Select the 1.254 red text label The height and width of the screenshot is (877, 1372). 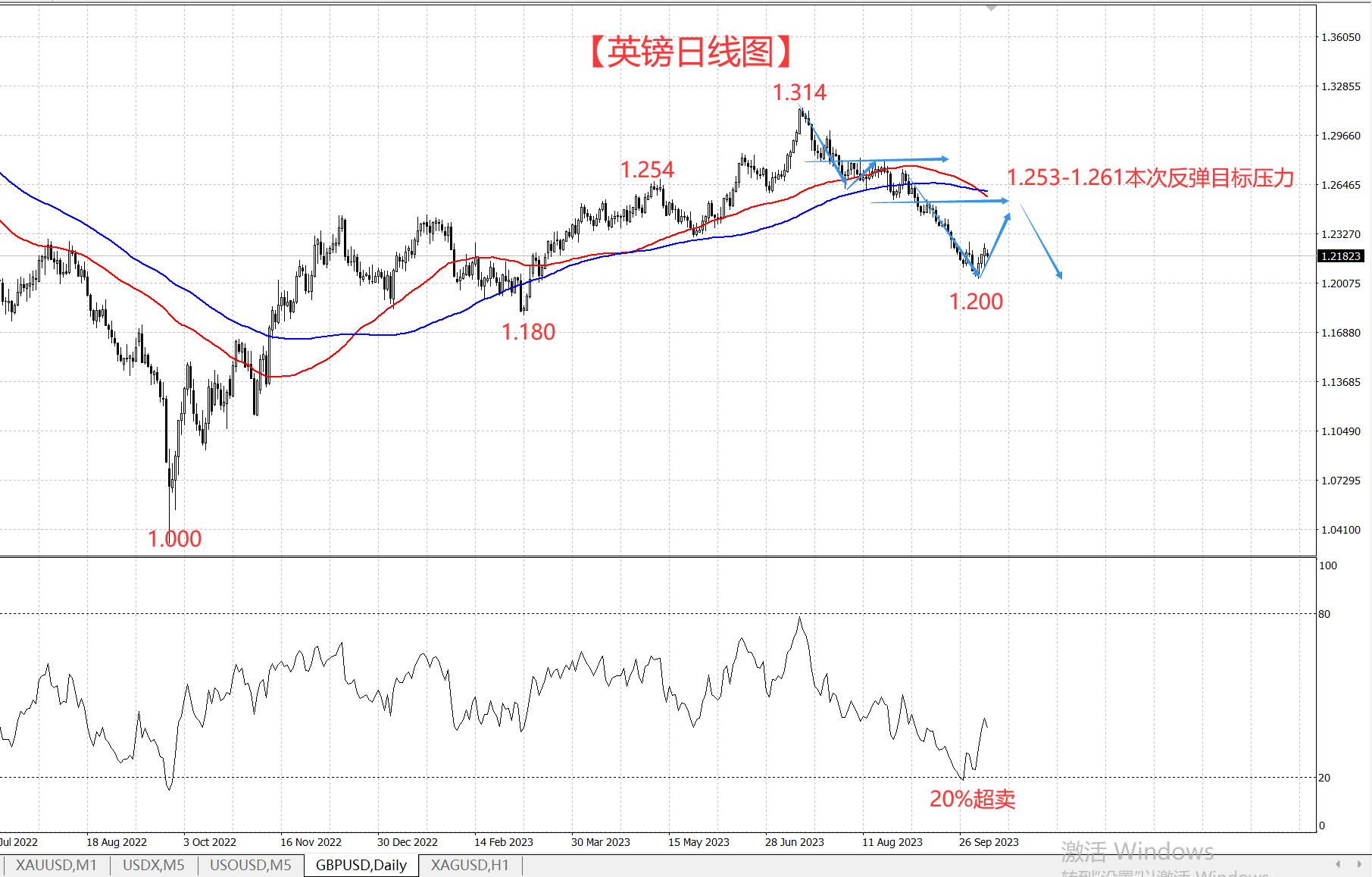pyautogui.click(x=647, y=170)
